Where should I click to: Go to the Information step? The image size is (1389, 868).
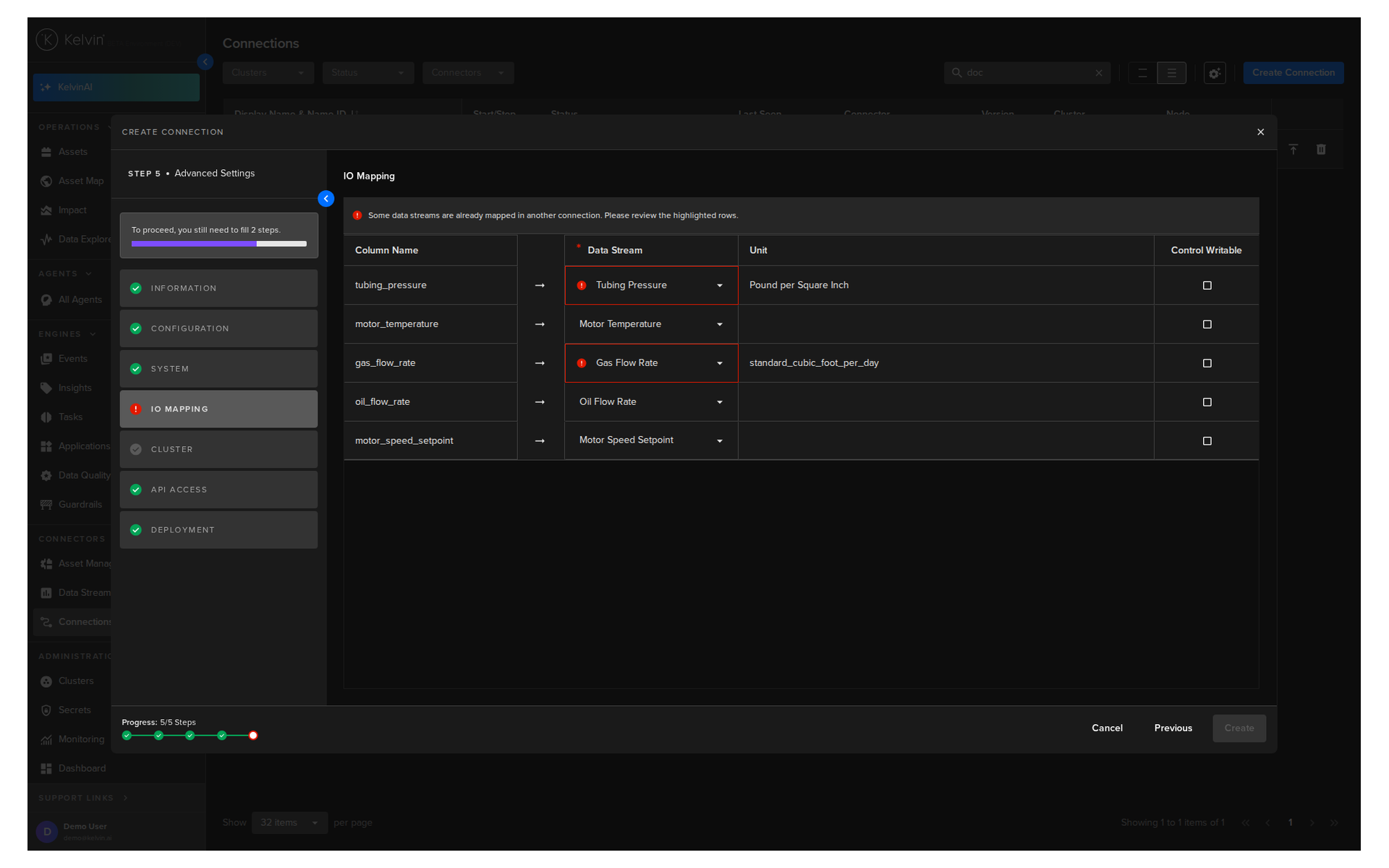point(218,289)
